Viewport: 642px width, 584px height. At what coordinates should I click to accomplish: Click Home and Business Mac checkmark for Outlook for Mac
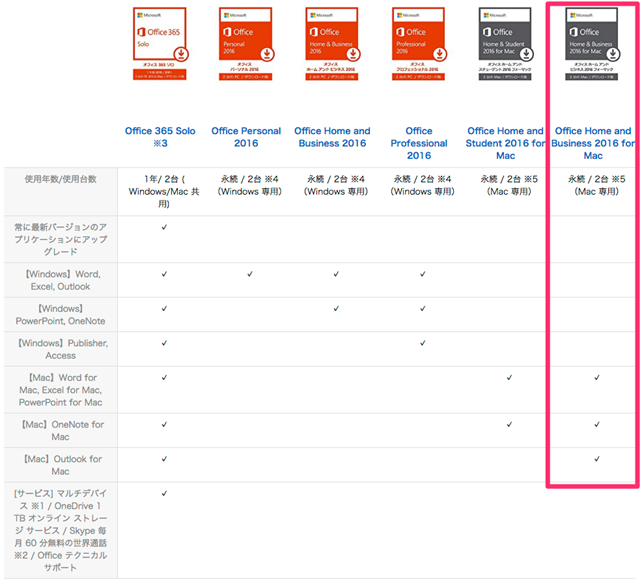tap(597, 459)
